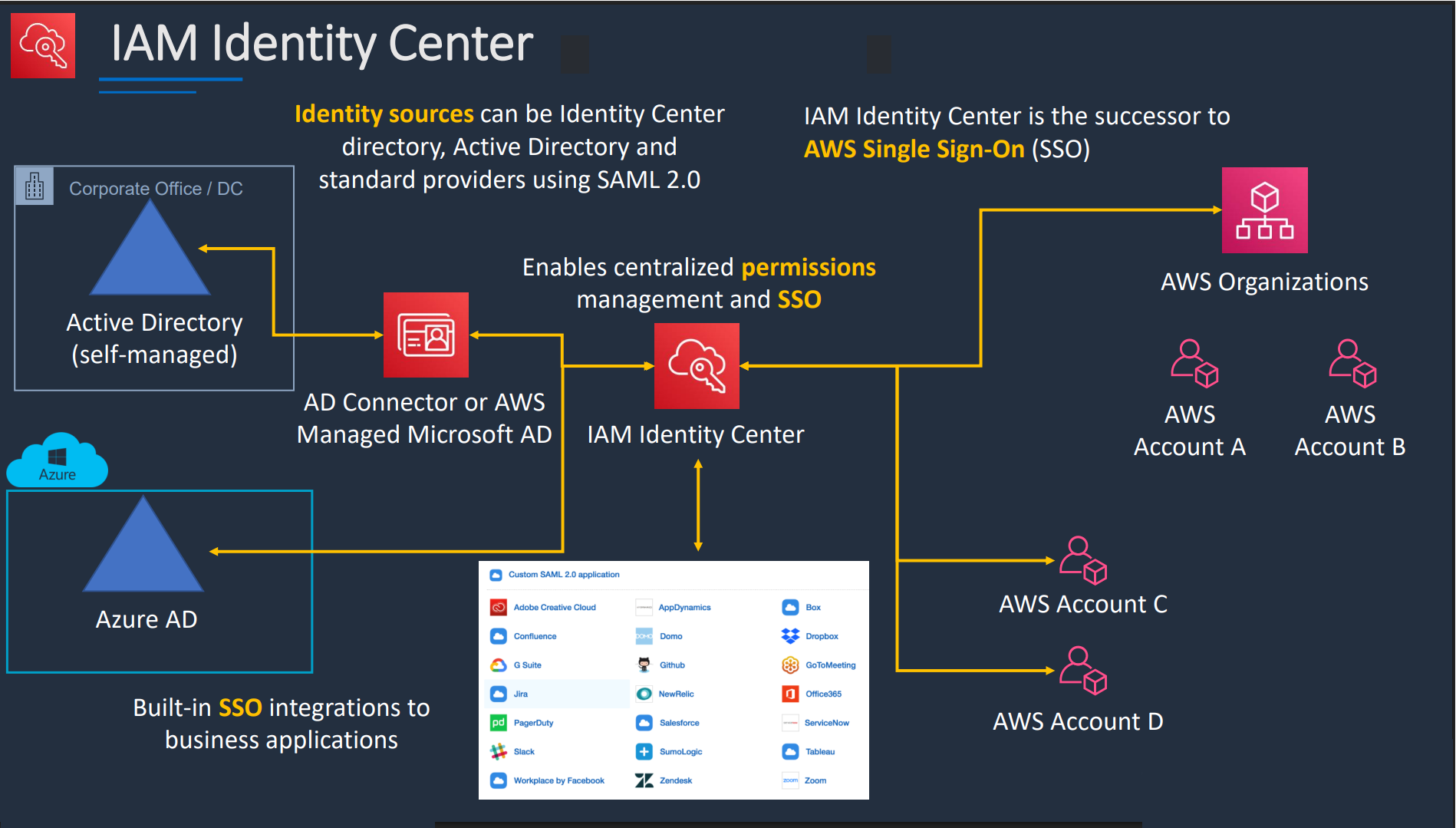Select the AWS Account A user icon
The height and width of the screenshot is (828, 1456).
[x=1194, y=363]
